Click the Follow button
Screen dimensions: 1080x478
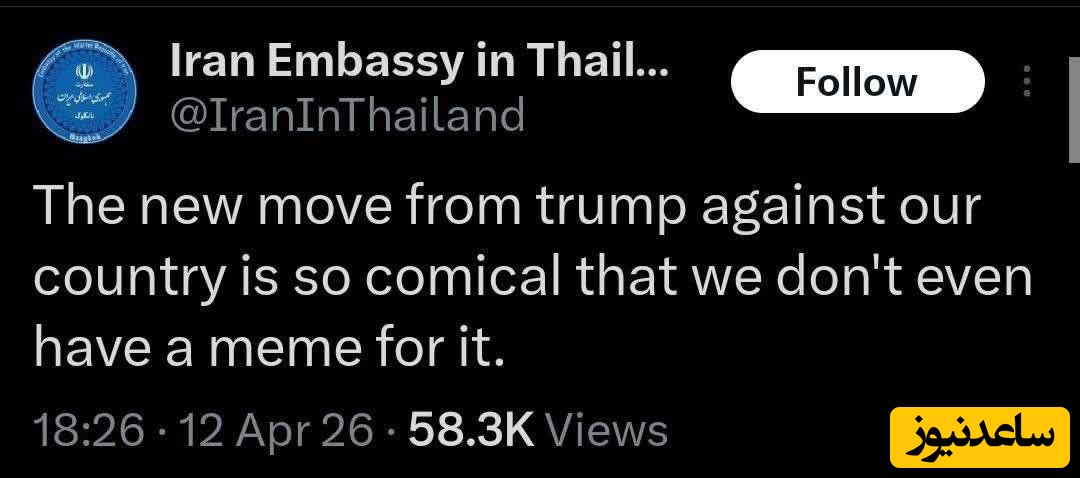(x=856, y=82)
